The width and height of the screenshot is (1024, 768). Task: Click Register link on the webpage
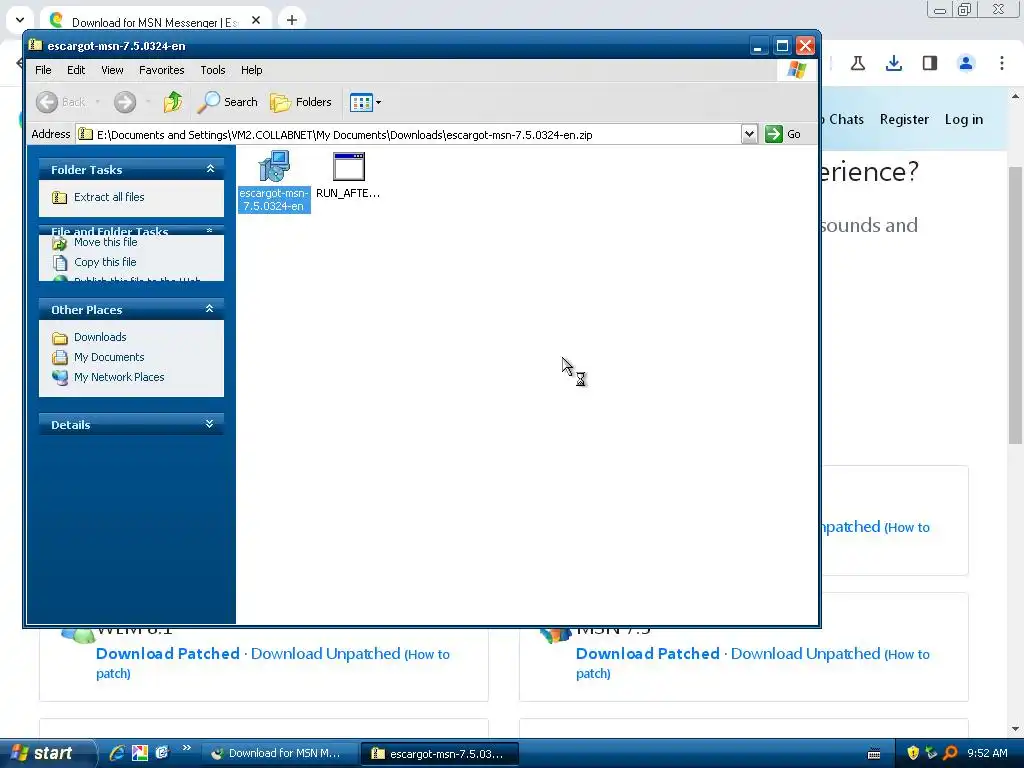click(x=904, y=120)
